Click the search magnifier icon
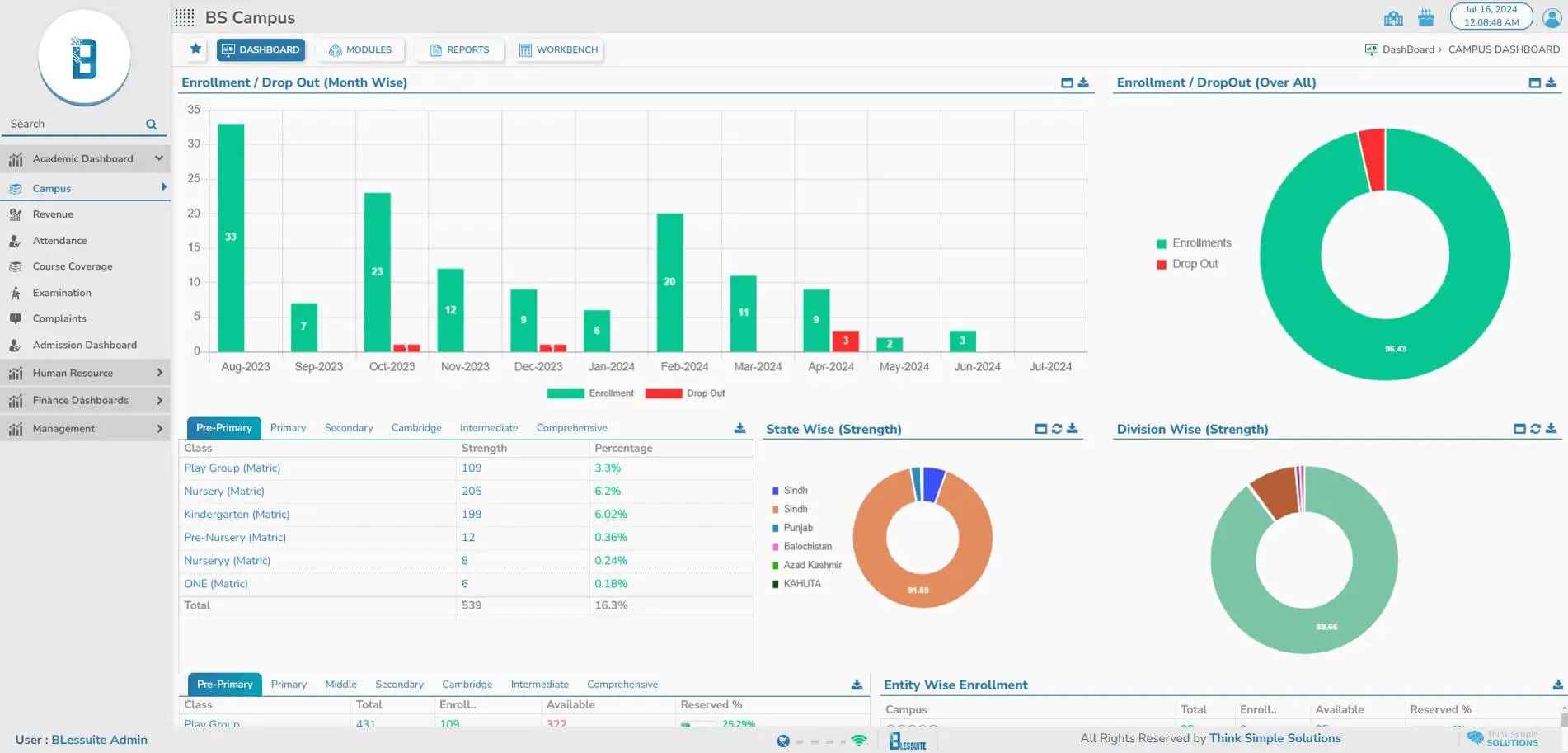 [152, 125]
